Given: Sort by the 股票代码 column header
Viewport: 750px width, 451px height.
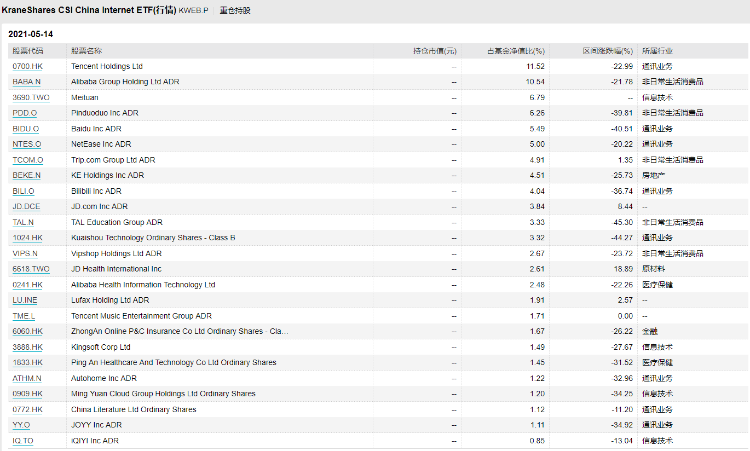Looking at the screenshot, I should [28, 51].
